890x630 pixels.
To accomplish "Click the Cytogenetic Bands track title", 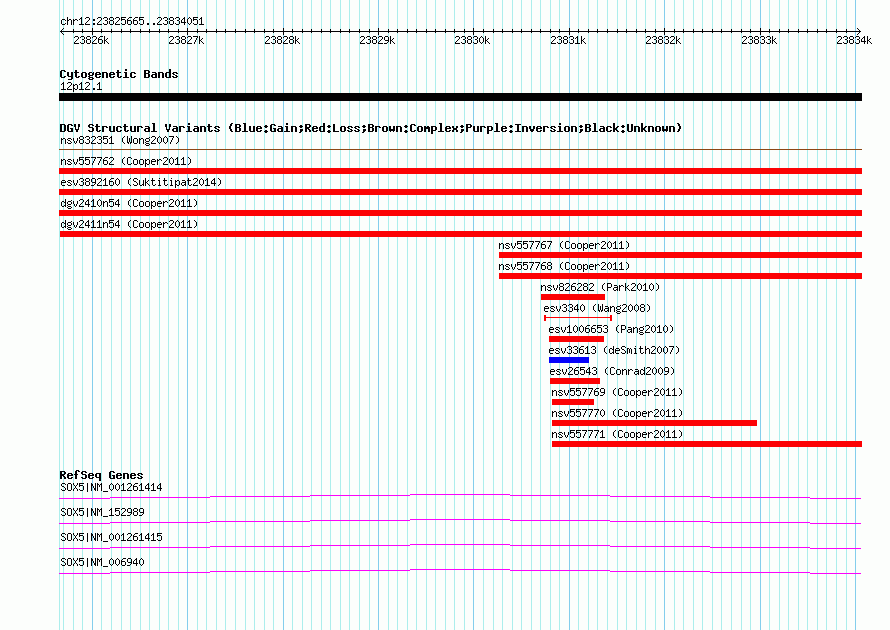I will (119, 74).
